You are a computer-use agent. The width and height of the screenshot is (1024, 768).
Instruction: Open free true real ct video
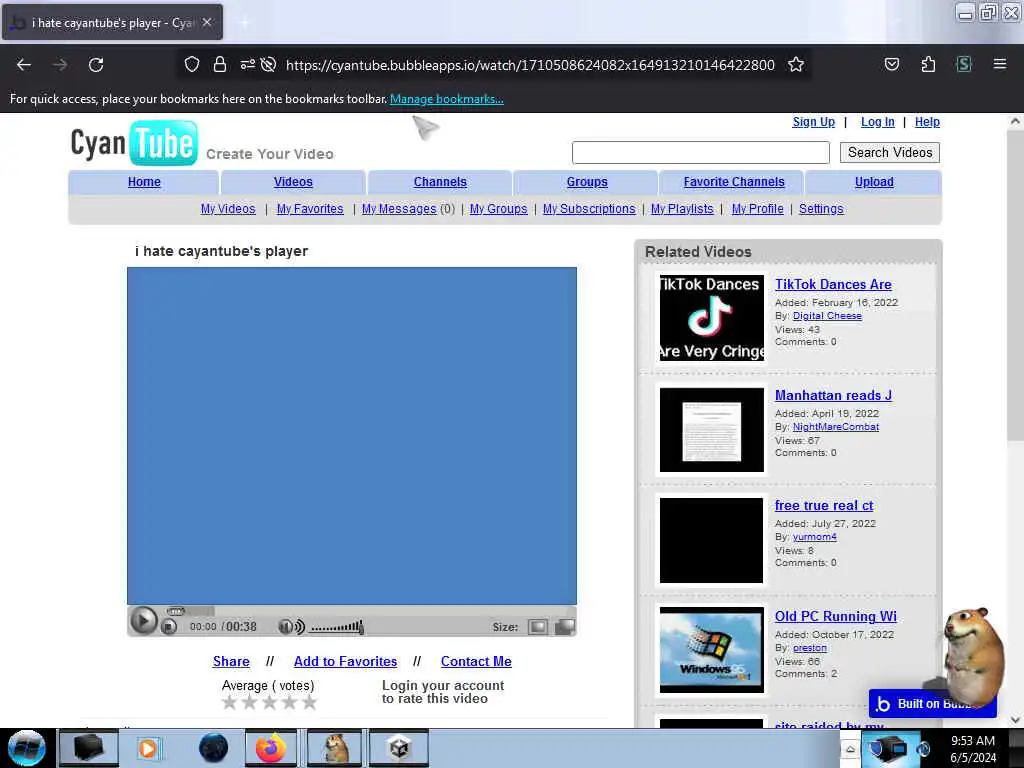click(x=824, y=506)
